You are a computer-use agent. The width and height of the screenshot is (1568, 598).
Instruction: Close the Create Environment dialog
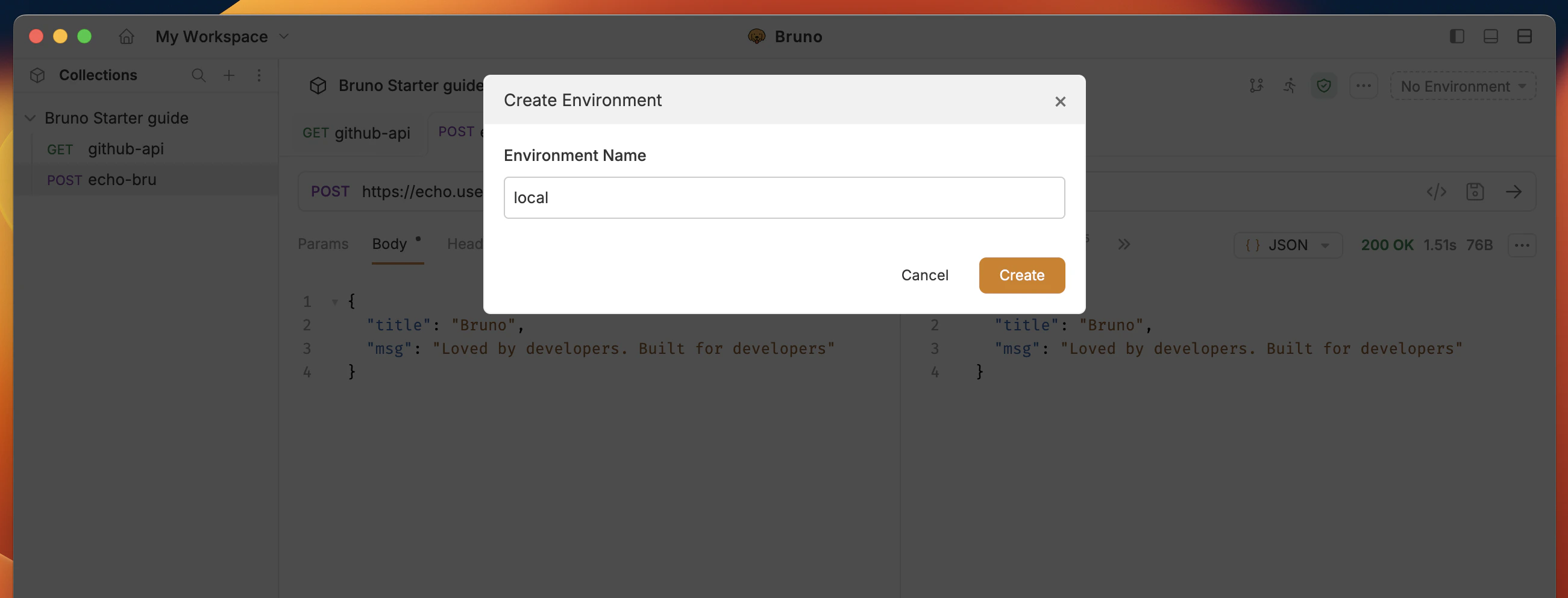[x=1061, y=102]
